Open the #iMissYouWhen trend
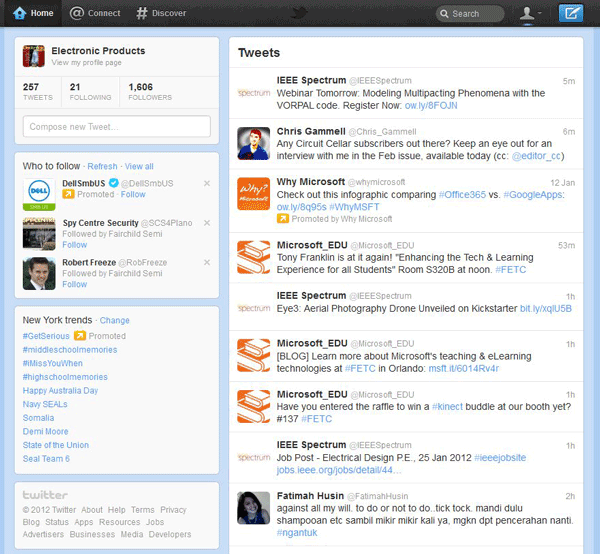This screenshot has width=600, height=554. (52, 363)
